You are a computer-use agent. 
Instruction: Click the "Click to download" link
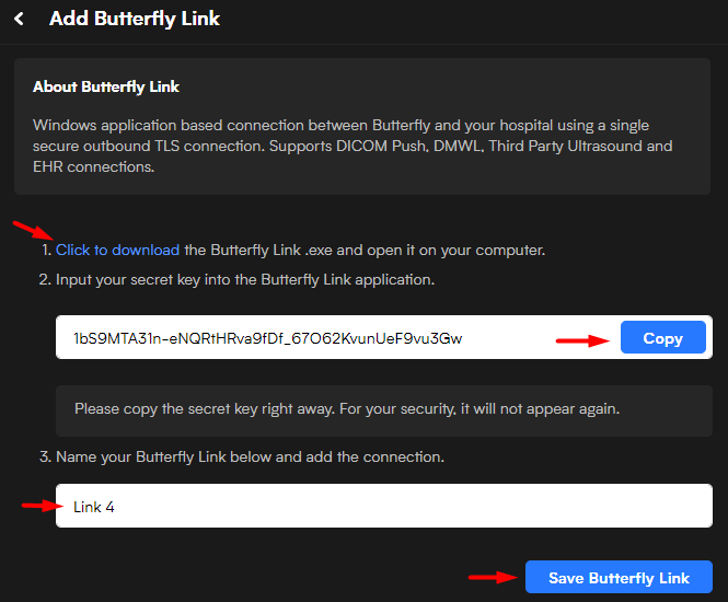tap(117, 250)
